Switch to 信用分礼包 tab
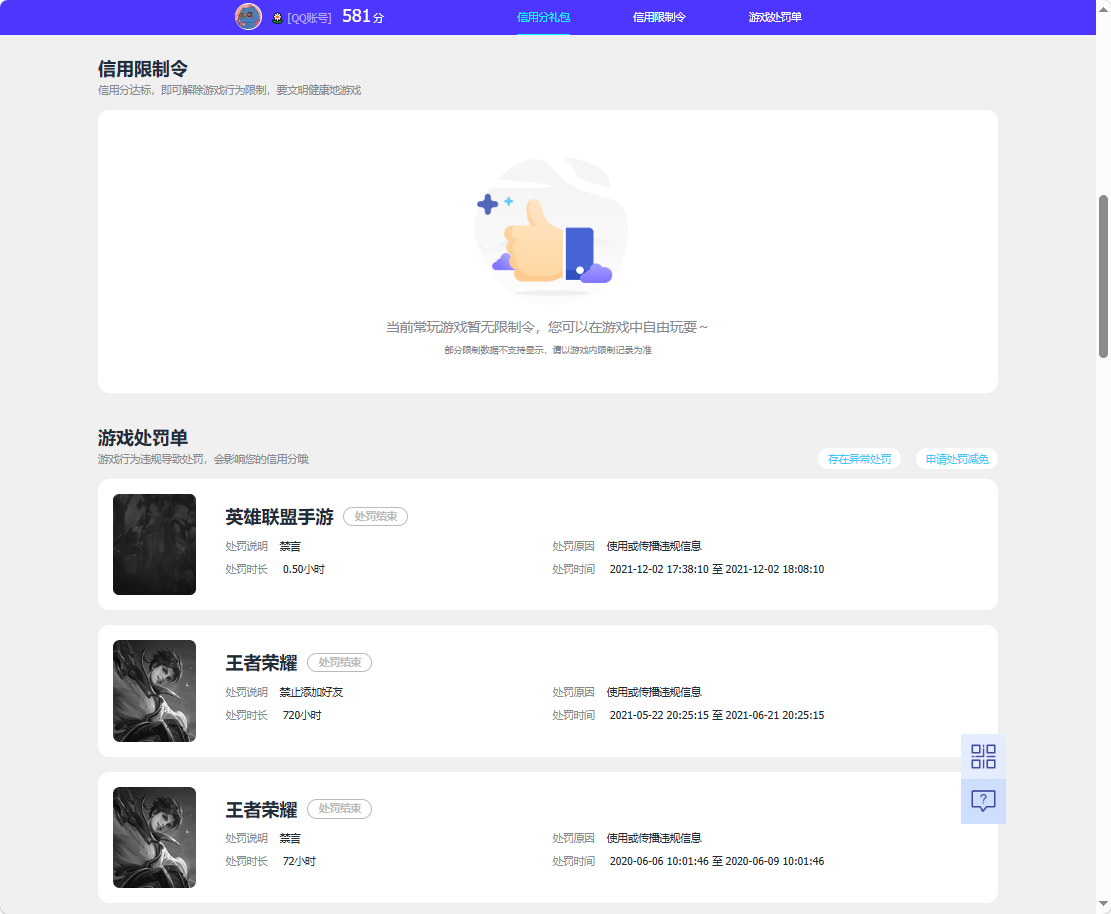The image size is (1111, 914). [x=543, y=17]
